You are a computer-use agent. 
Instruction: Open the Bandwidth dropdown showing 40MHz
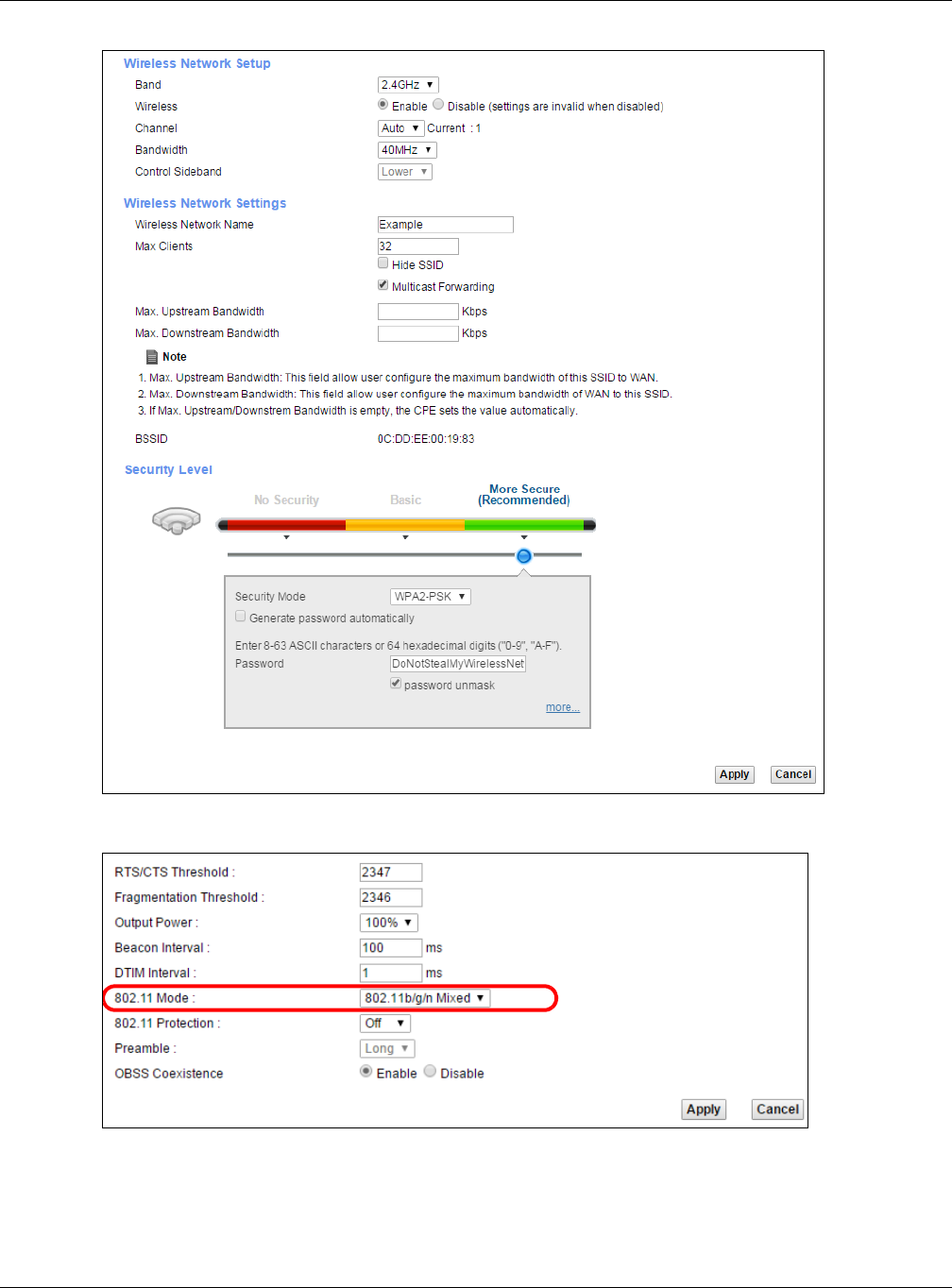[x=407, y=150]
